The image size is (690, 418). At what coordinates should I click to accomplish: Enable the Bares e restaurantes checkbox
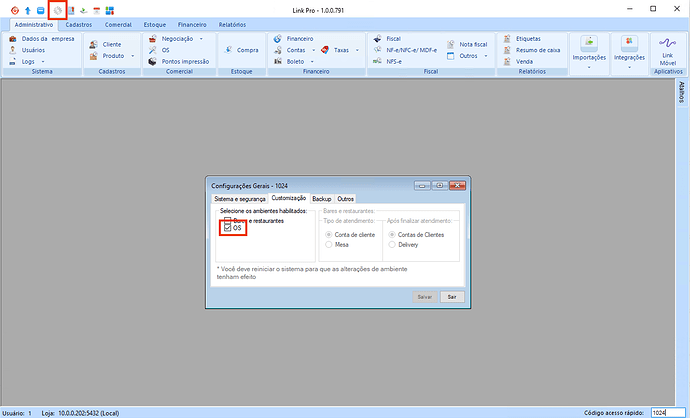pos(228,220)
